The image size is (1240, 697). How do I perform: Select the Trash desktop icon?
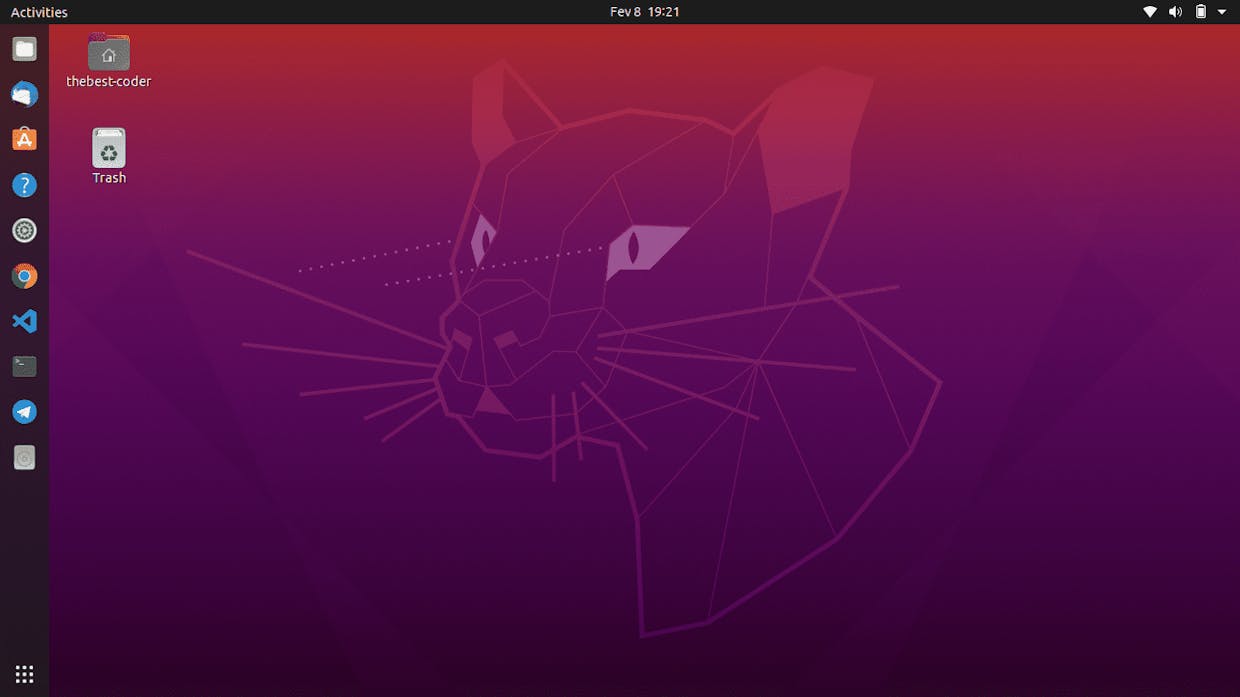click(109, 148)
